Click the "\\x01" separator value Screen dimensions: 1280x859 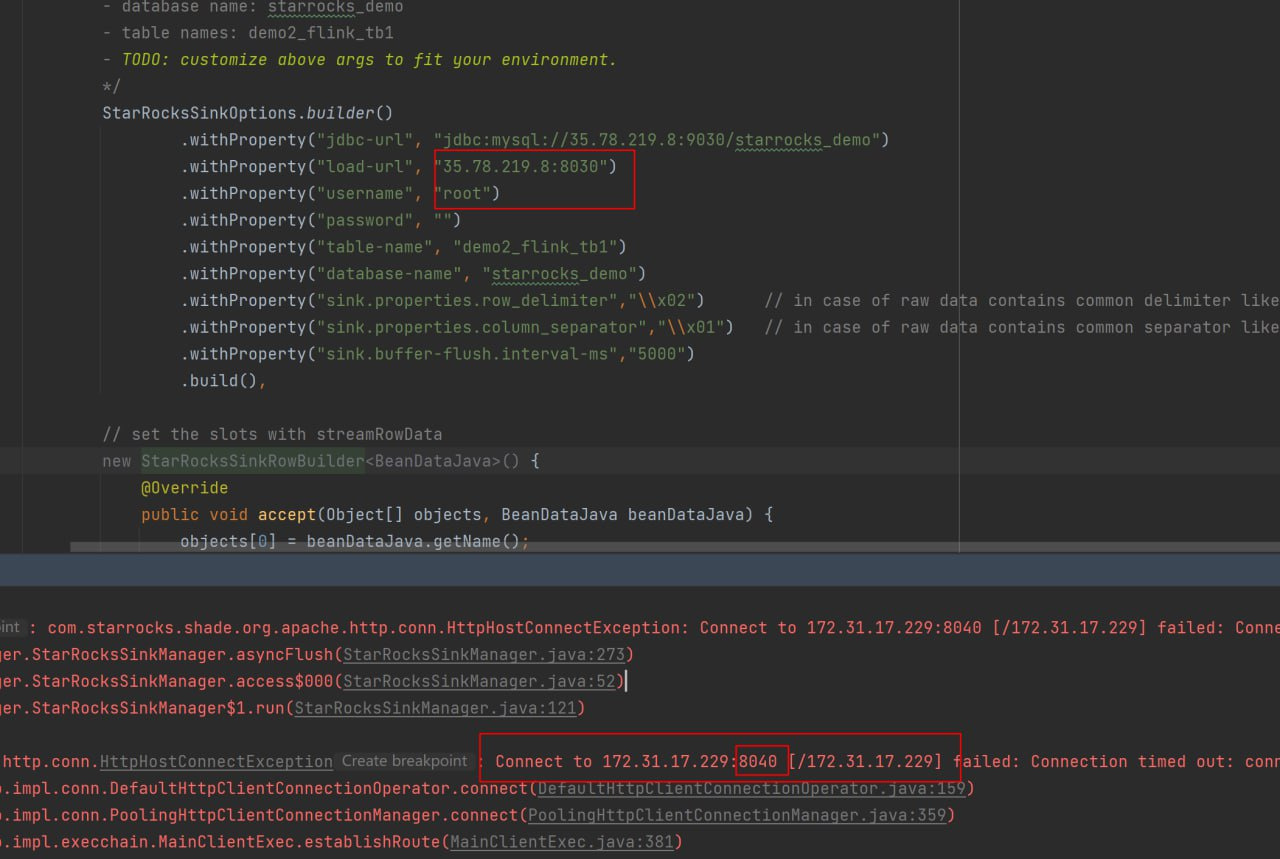(691, 328)
